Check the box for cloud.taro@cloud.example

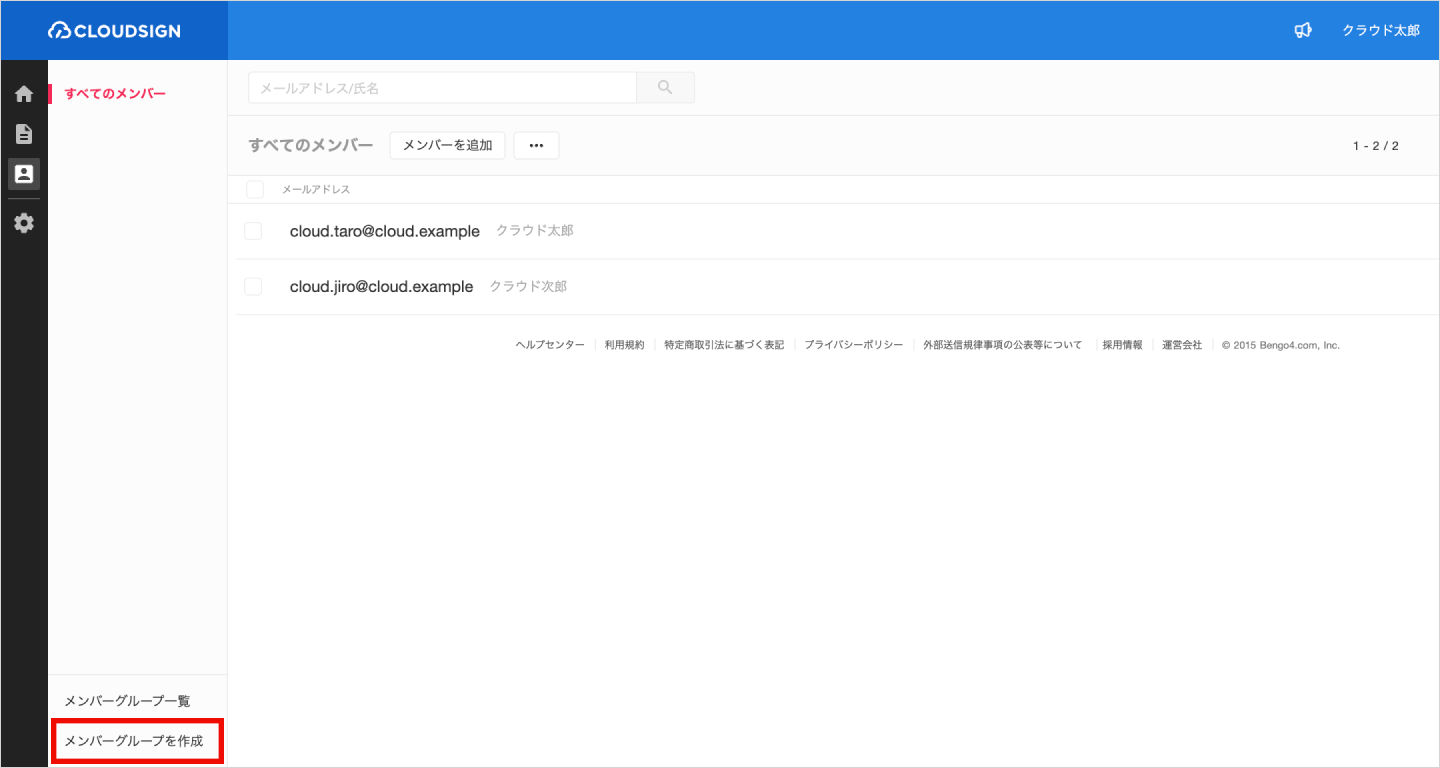[x=253, y=231]
